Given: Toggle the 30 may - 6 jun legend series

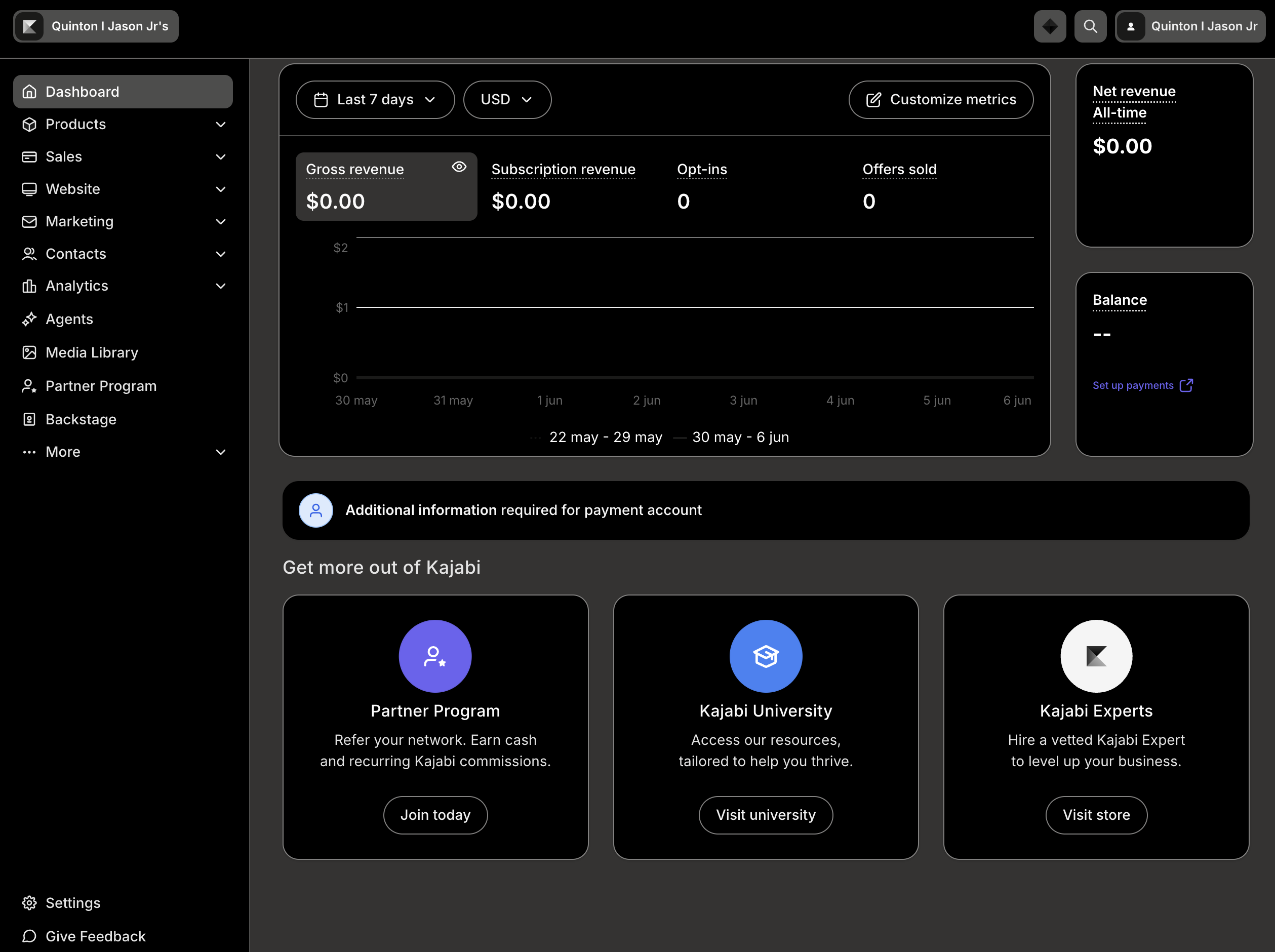Looking at the screenshot, I should tap(731, 437).
